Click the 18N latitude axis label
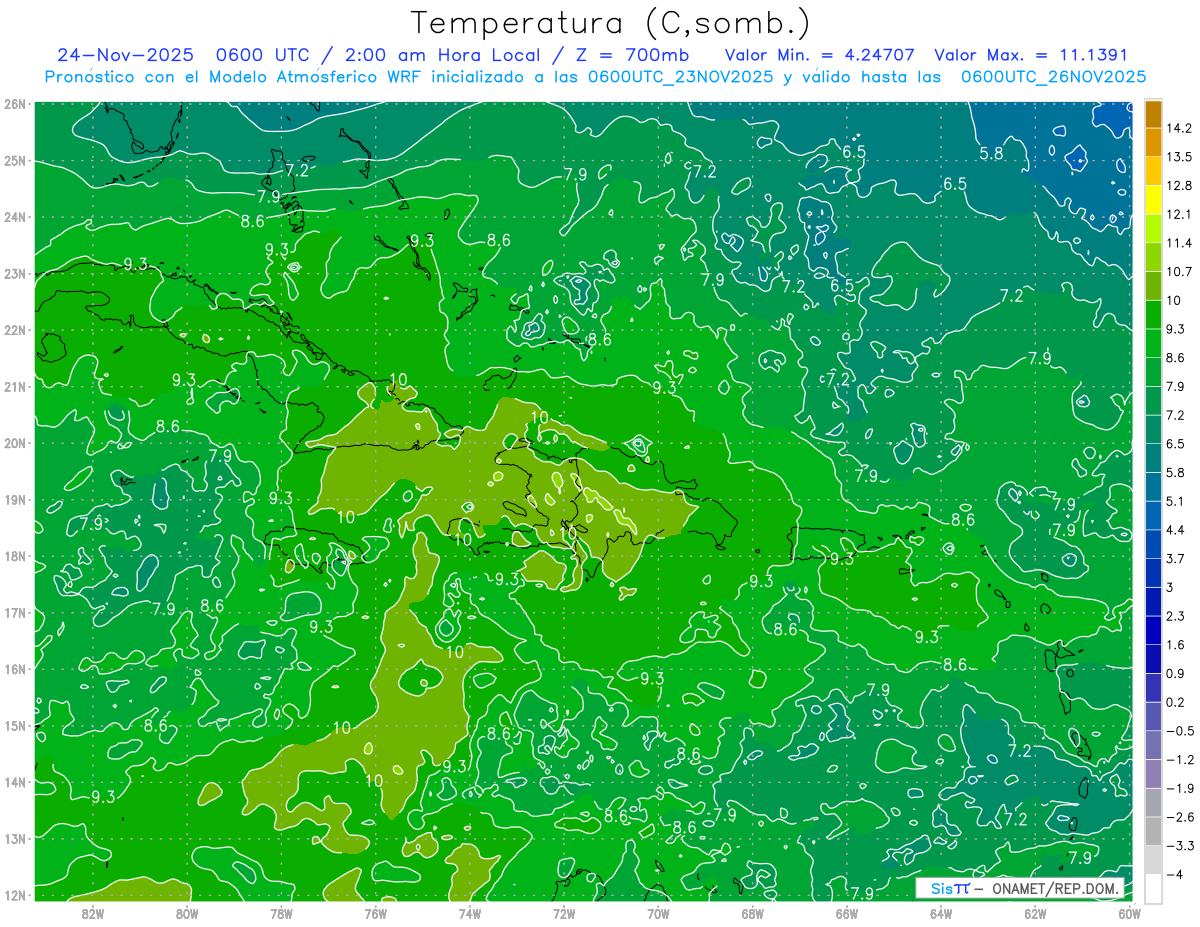This screenshot has width=1200, height=927. 15,556
